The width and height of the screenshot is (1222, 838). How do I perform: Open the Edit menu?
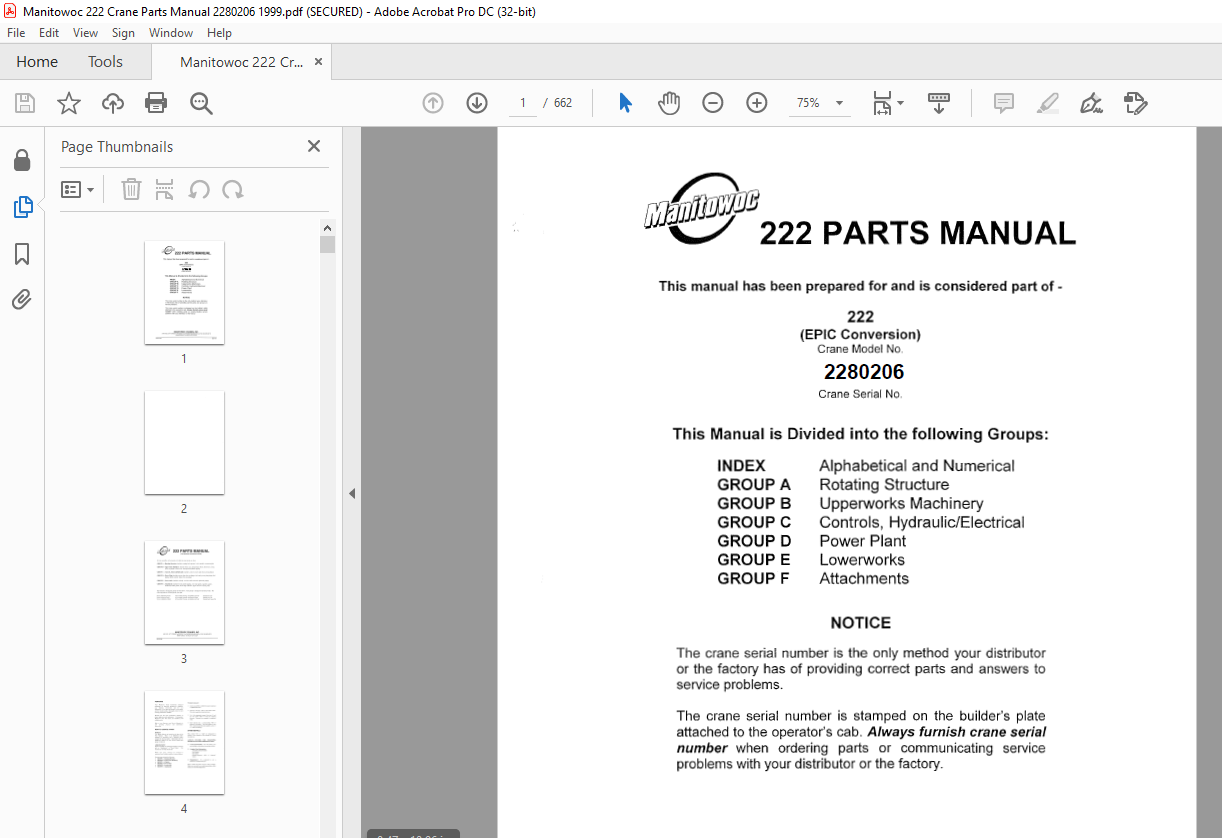49,33
